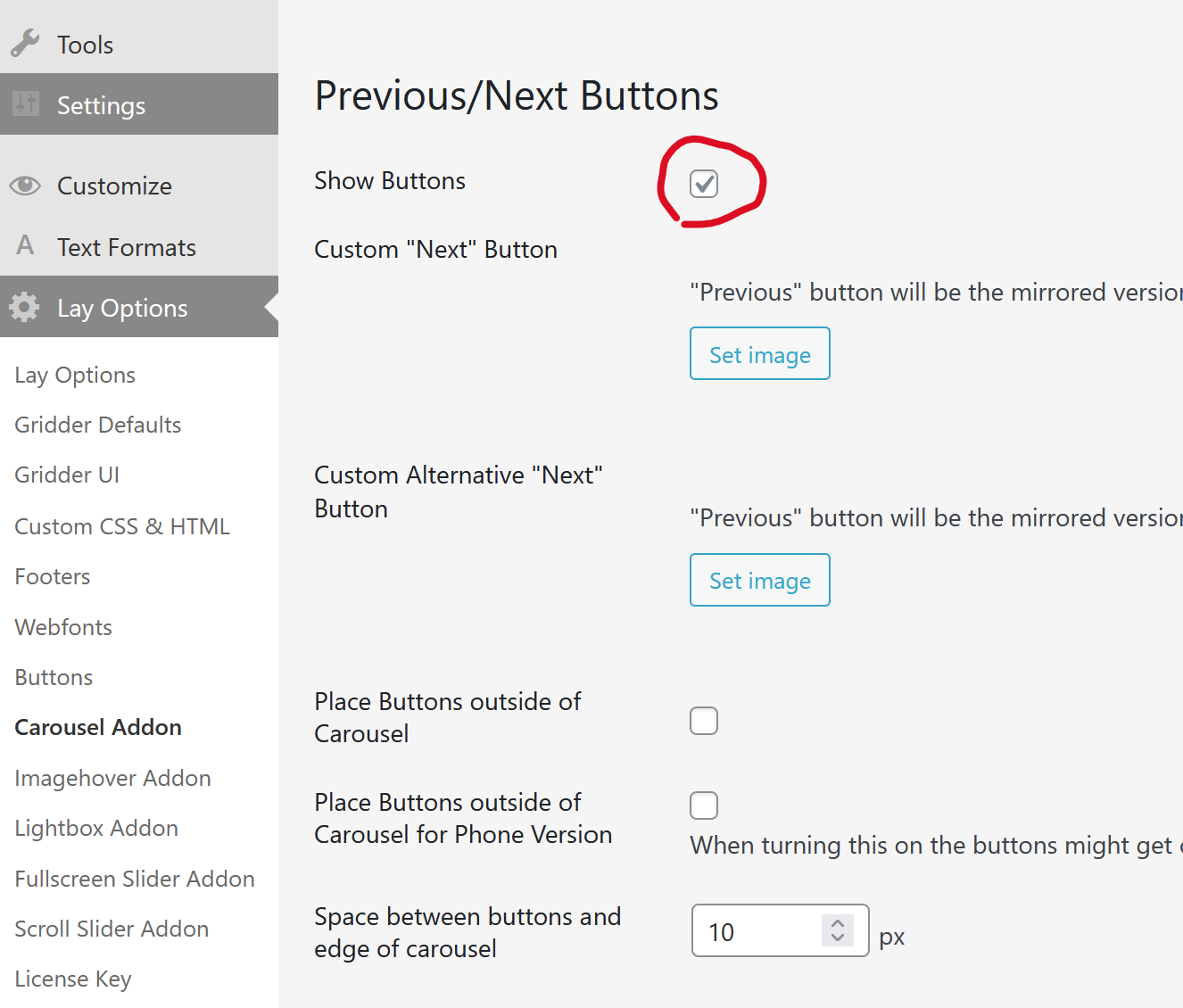1183x1008 pixels.
Task: Set image for Custom Alternative "Next" Button
Action: [x=760, y=580]
